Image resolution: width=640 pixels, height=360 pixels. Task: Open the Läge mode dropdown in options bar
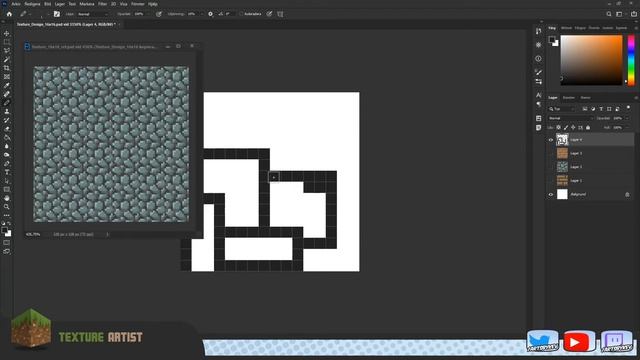click(x=93, y=14)
